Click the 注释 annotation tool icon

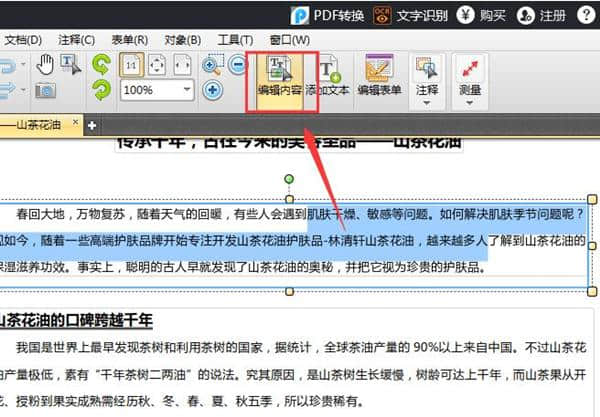tap(427, 69)
